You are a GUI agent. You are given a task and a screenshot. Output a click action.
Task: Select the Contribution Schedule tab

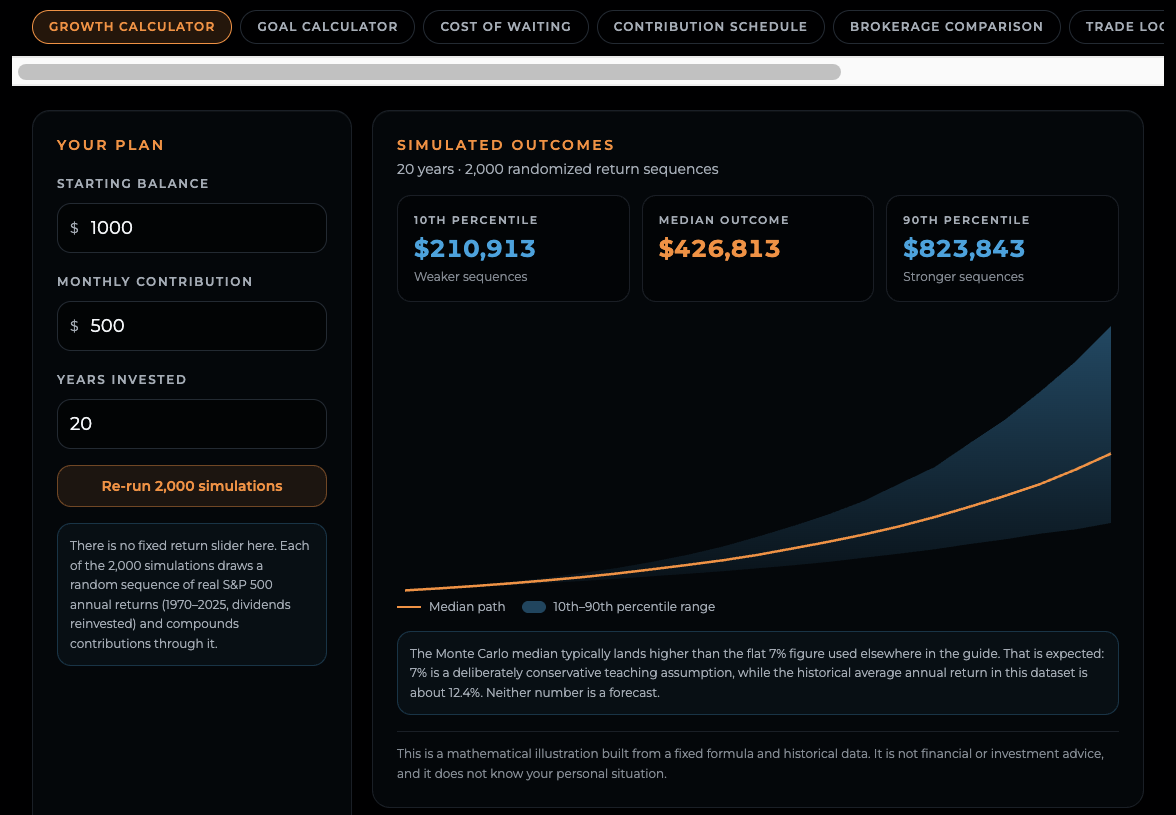[710, 27]
